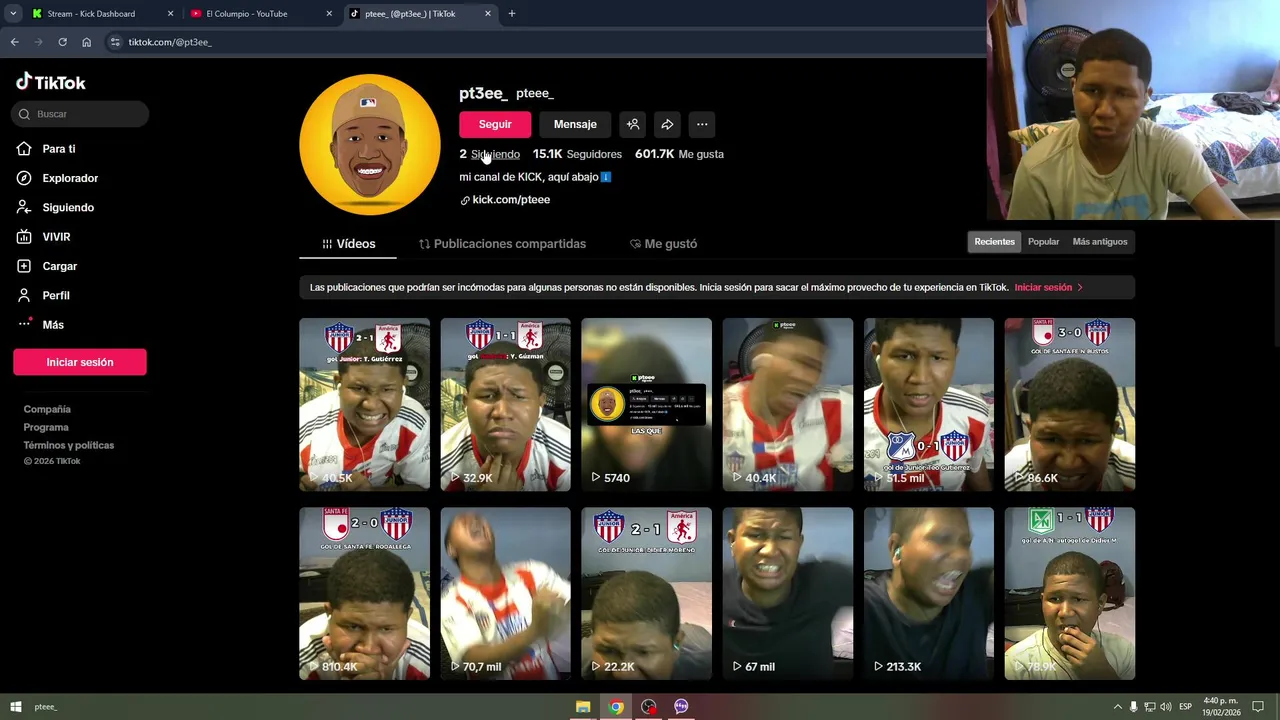Click the ESP language indicator
Image resolution: width=1280 pixels, height=720 pixels.
[x=1185, y=707]
